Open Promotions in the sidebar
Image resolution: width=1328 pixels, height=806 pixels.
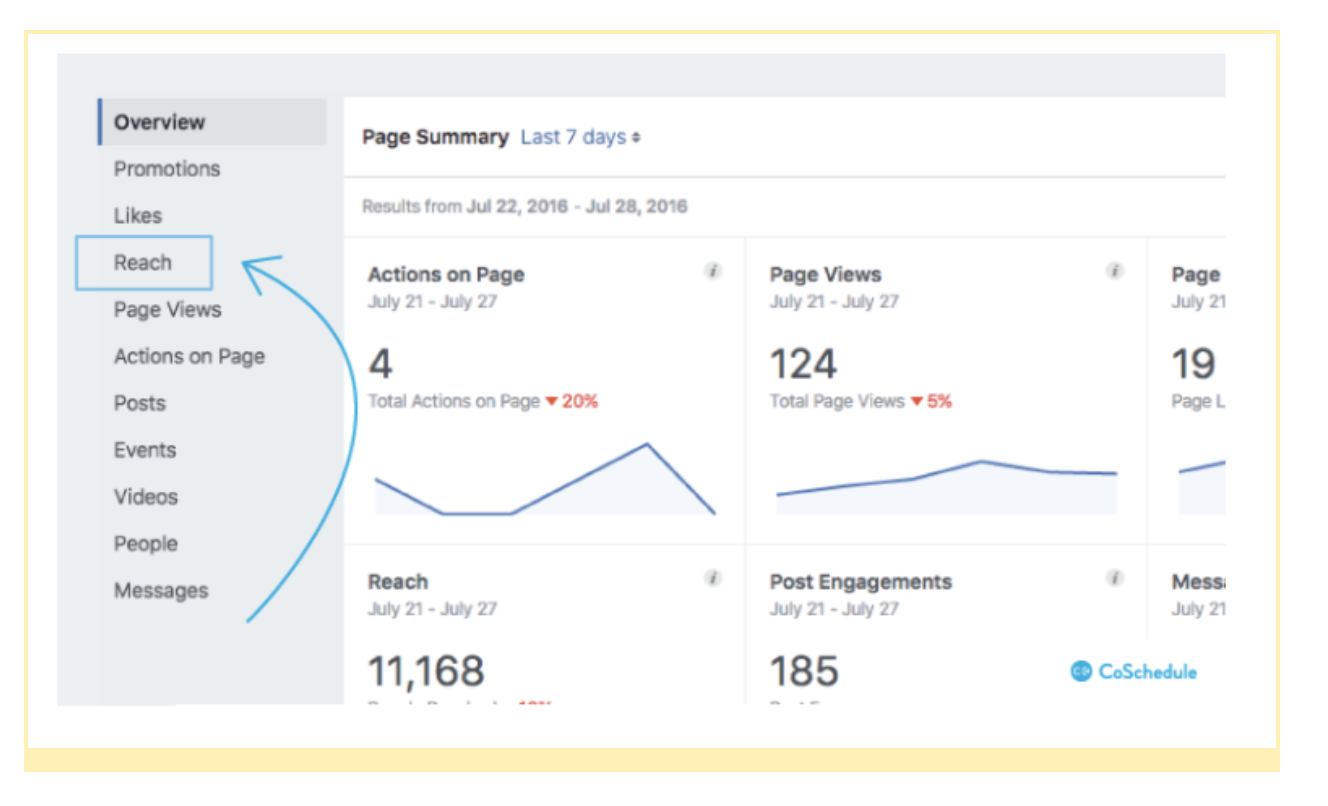coord(167,169)
